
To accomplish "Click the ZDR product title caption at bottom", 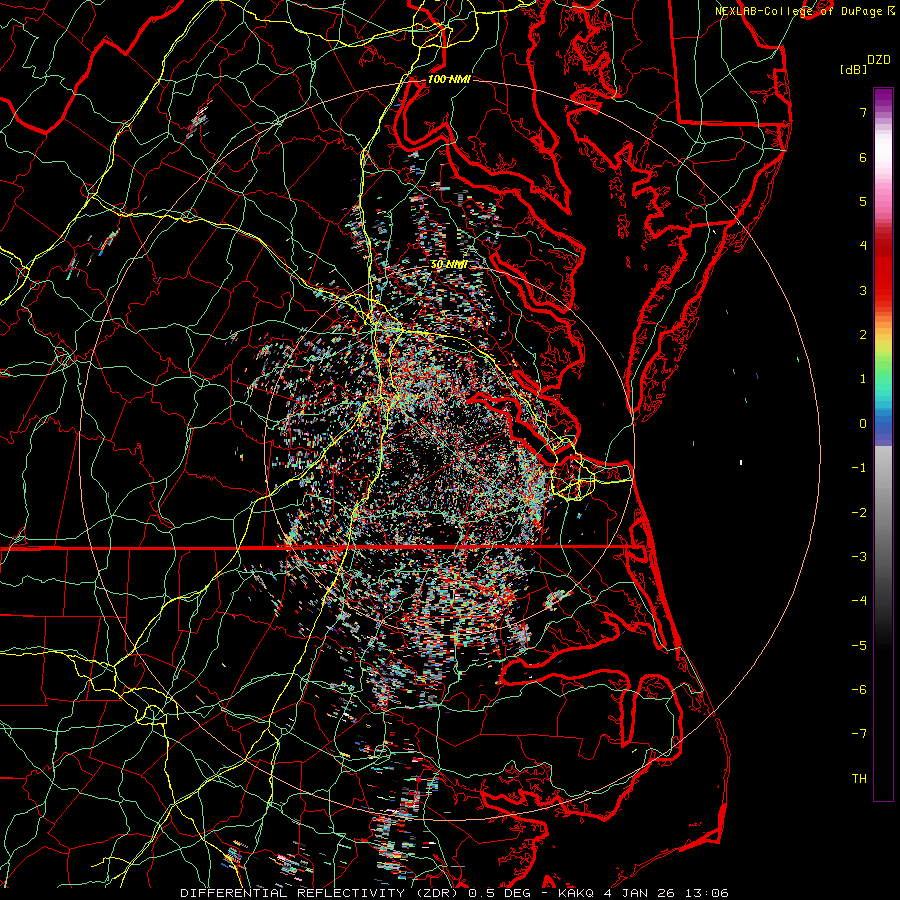I will pyautogui.click(x=454, y=893).
